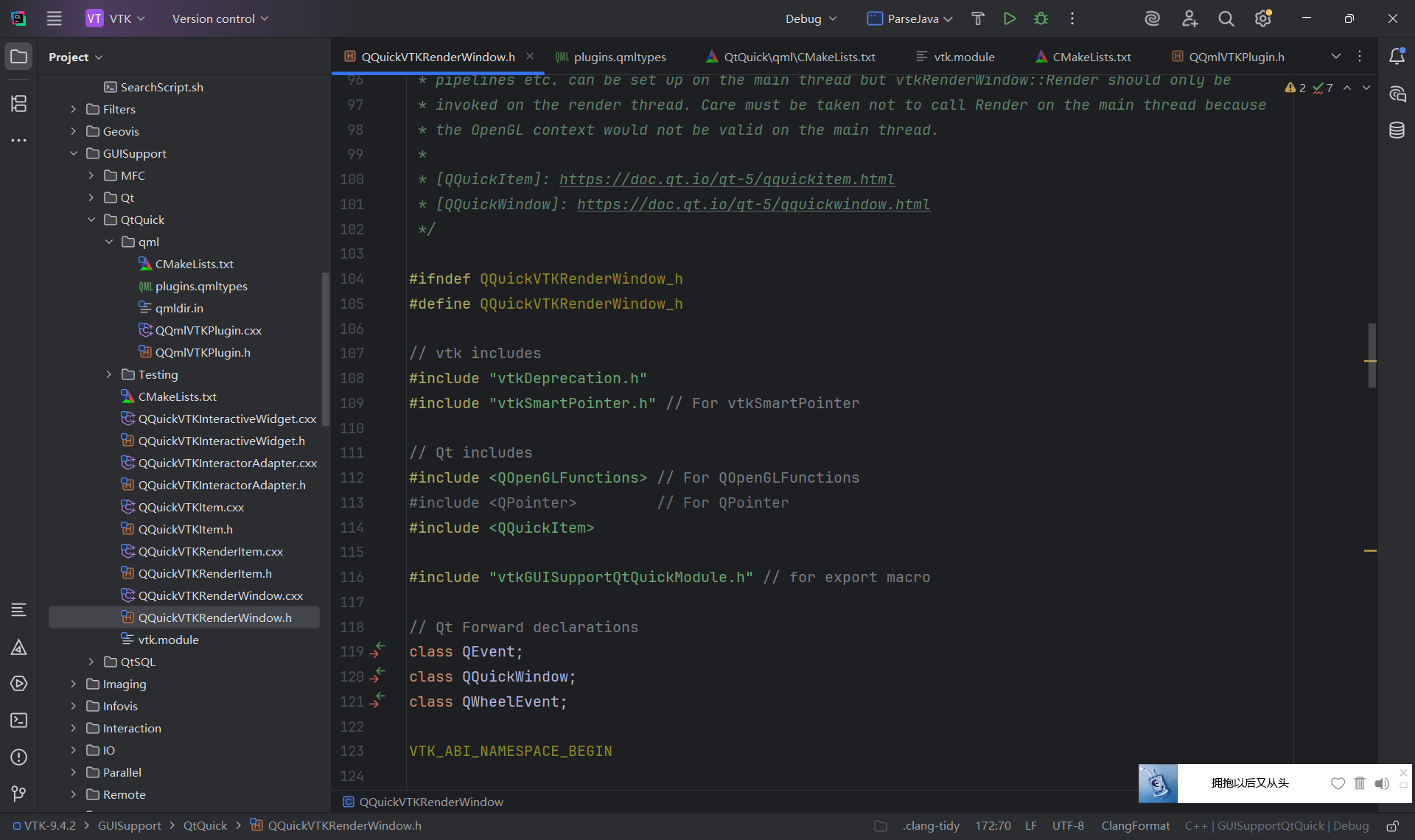Open the Git tool window branch icon

pos(18,794)
